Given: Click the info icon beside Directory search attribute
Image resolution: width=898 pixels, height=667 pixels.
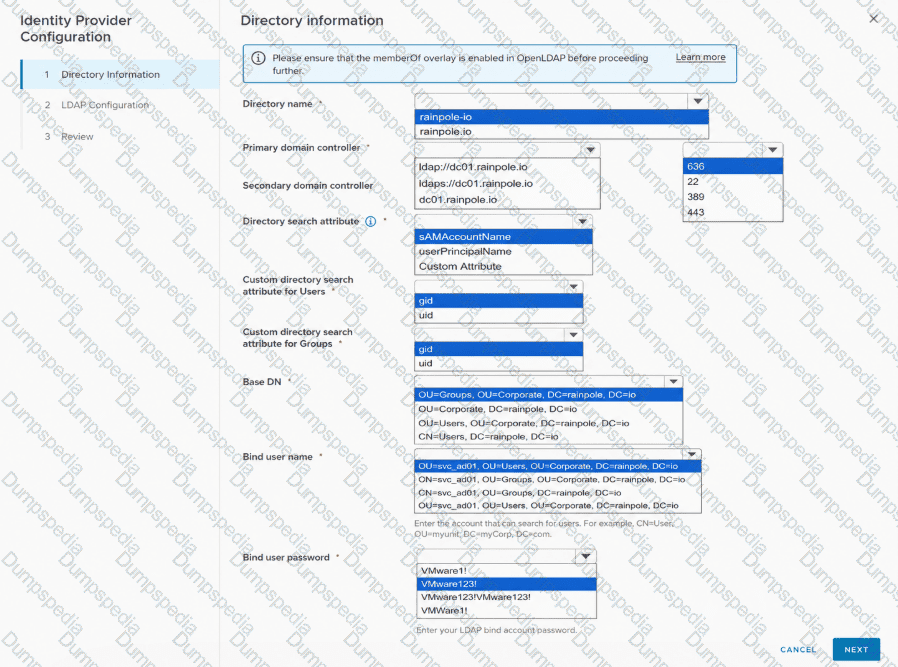Looking at the screenshot, I should (x=371, y=222).
